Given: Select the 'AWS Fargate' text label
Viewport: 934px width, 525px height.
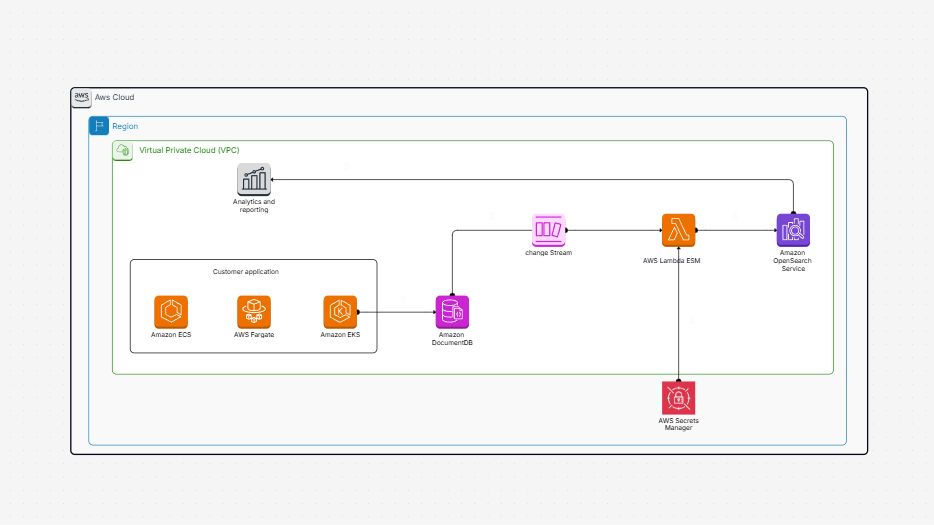Looking at the screenshot, I should [x=254, y=335].
